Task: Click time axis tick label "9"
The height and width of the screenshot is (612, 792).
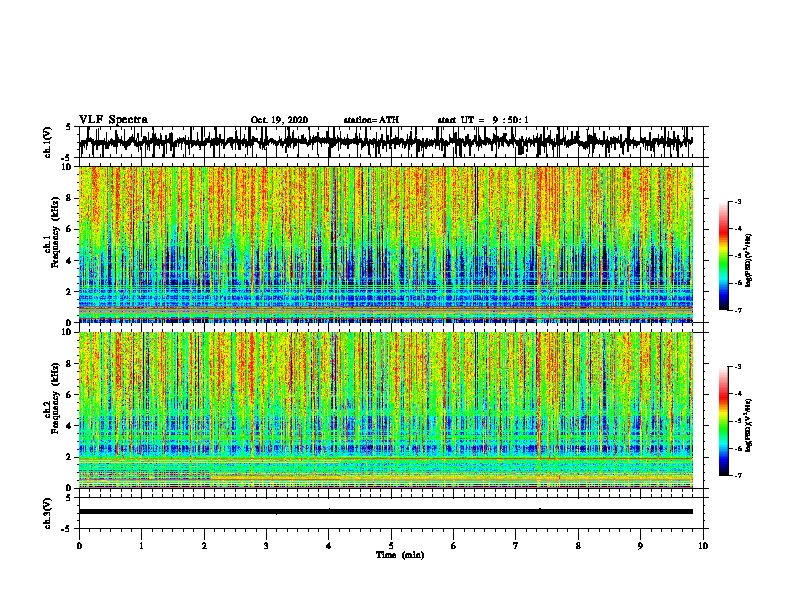Action: click(640, 546)
